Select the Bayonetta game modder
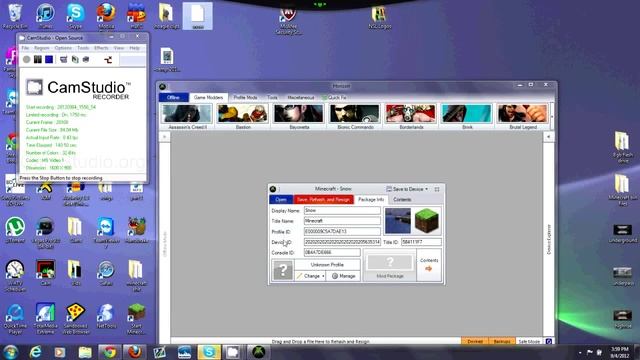 [x=299, y=116]
